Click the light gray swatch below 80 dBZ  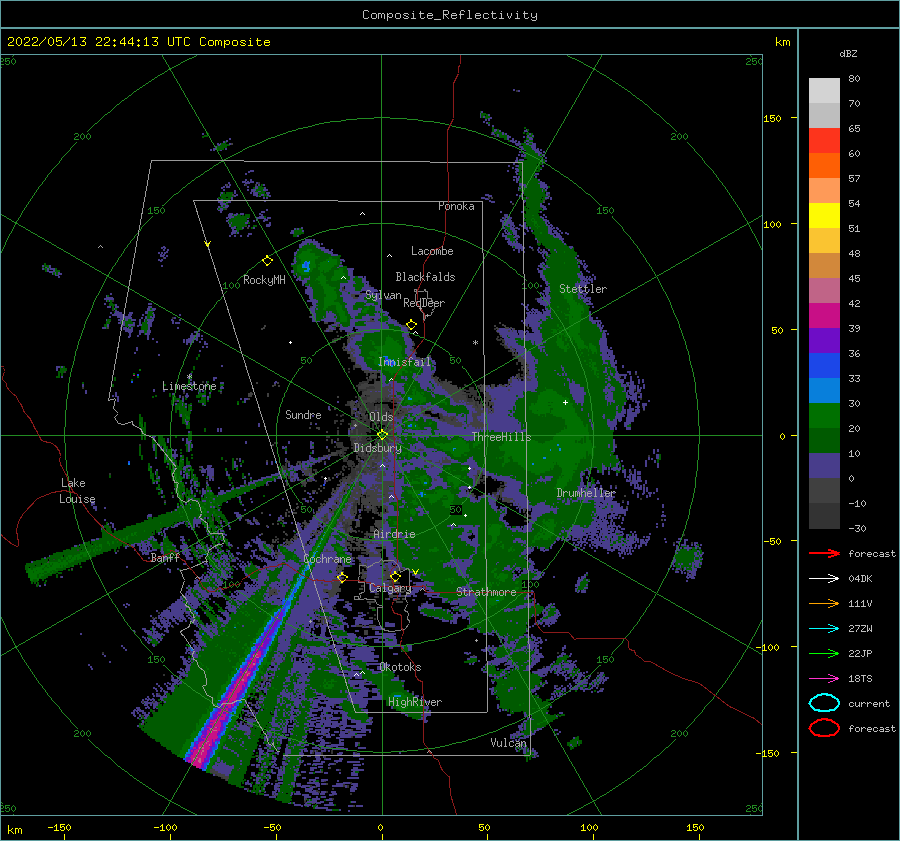[824, 91]
